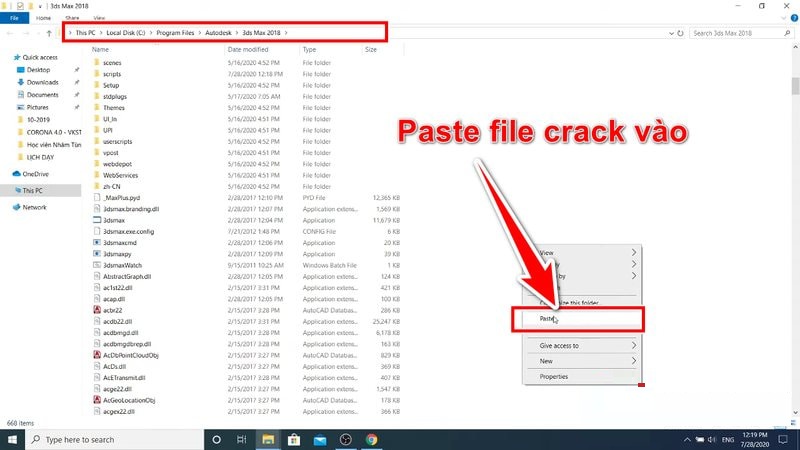Select Program Files in the address path
This screenshot has height=450, width=800.
click(175, 33)
